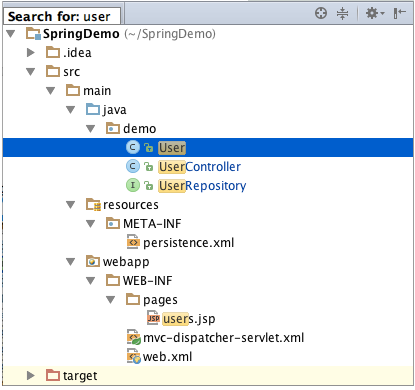415x390 pixels.
Task: Collapse the src folder
Action: click(x=31, y=72)
